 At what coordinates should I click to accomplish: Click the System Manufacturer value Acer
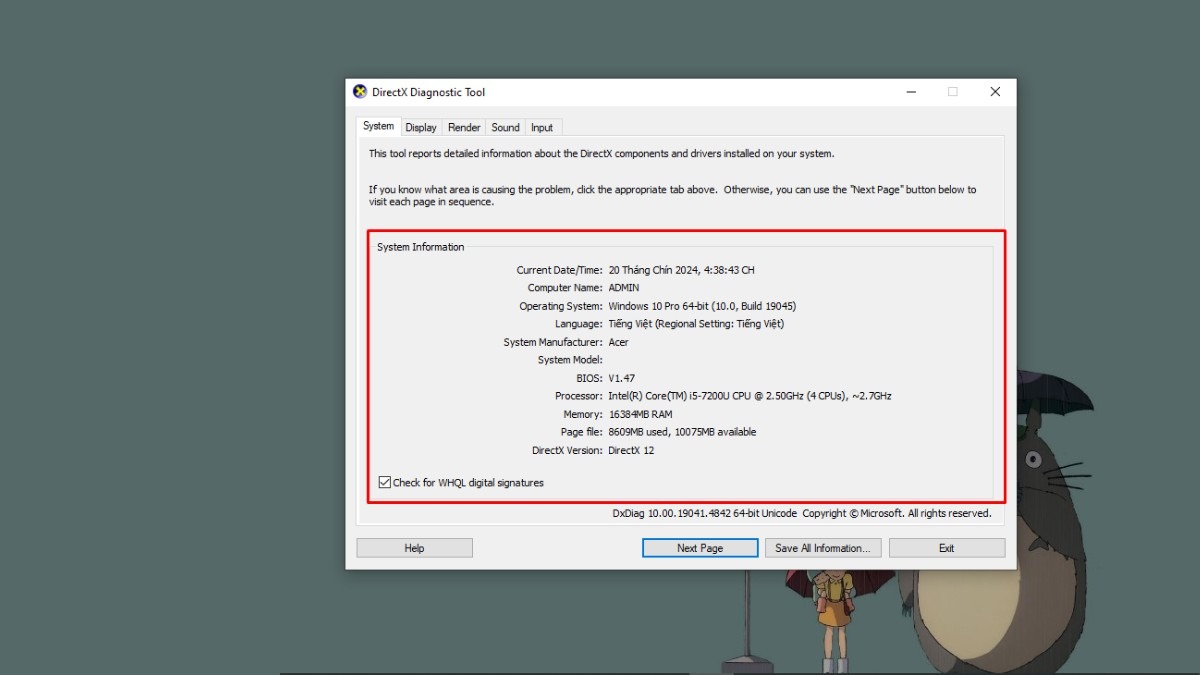[618, 342]
